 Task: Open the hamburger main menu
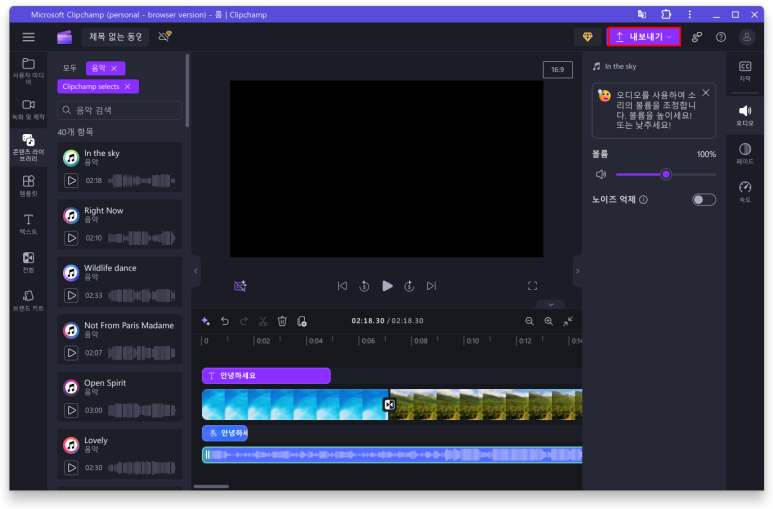[28, 37]
